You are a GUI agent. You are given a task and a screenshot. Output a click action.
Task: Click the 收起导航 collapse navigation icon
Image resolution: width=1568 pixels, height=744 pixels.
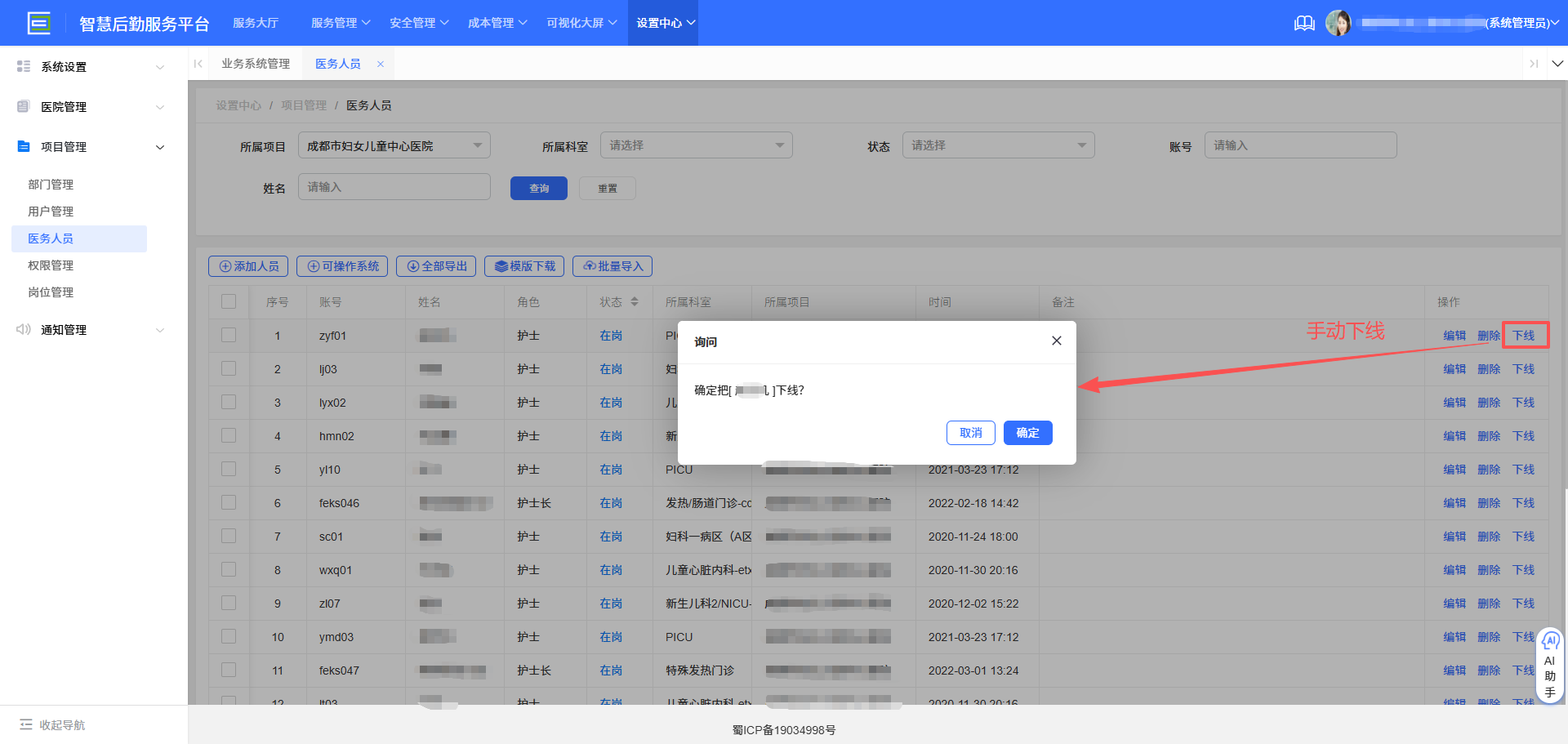(x=26, y=724)
